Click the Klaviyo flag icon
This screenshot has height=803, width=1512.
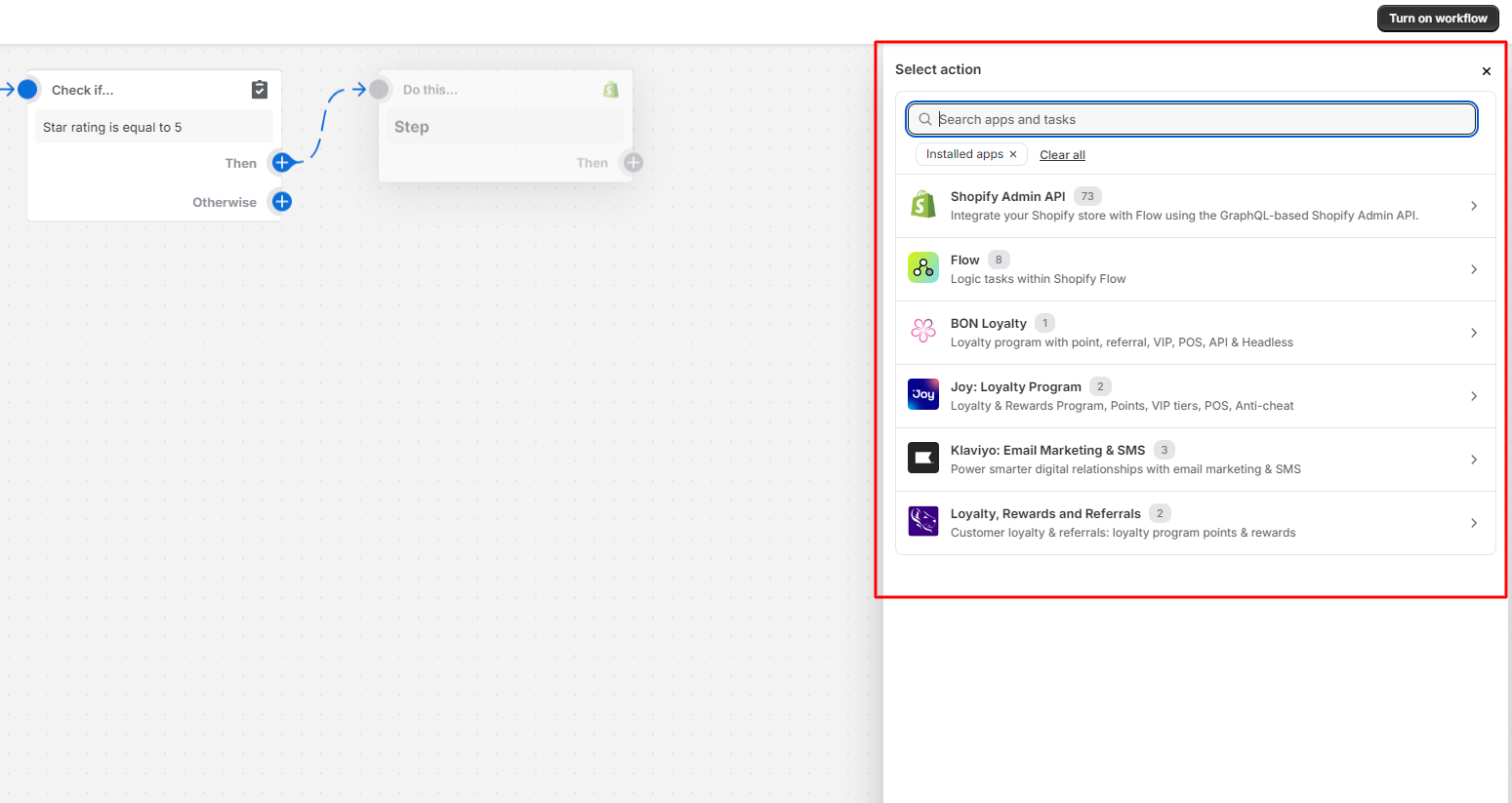[923, 458]
